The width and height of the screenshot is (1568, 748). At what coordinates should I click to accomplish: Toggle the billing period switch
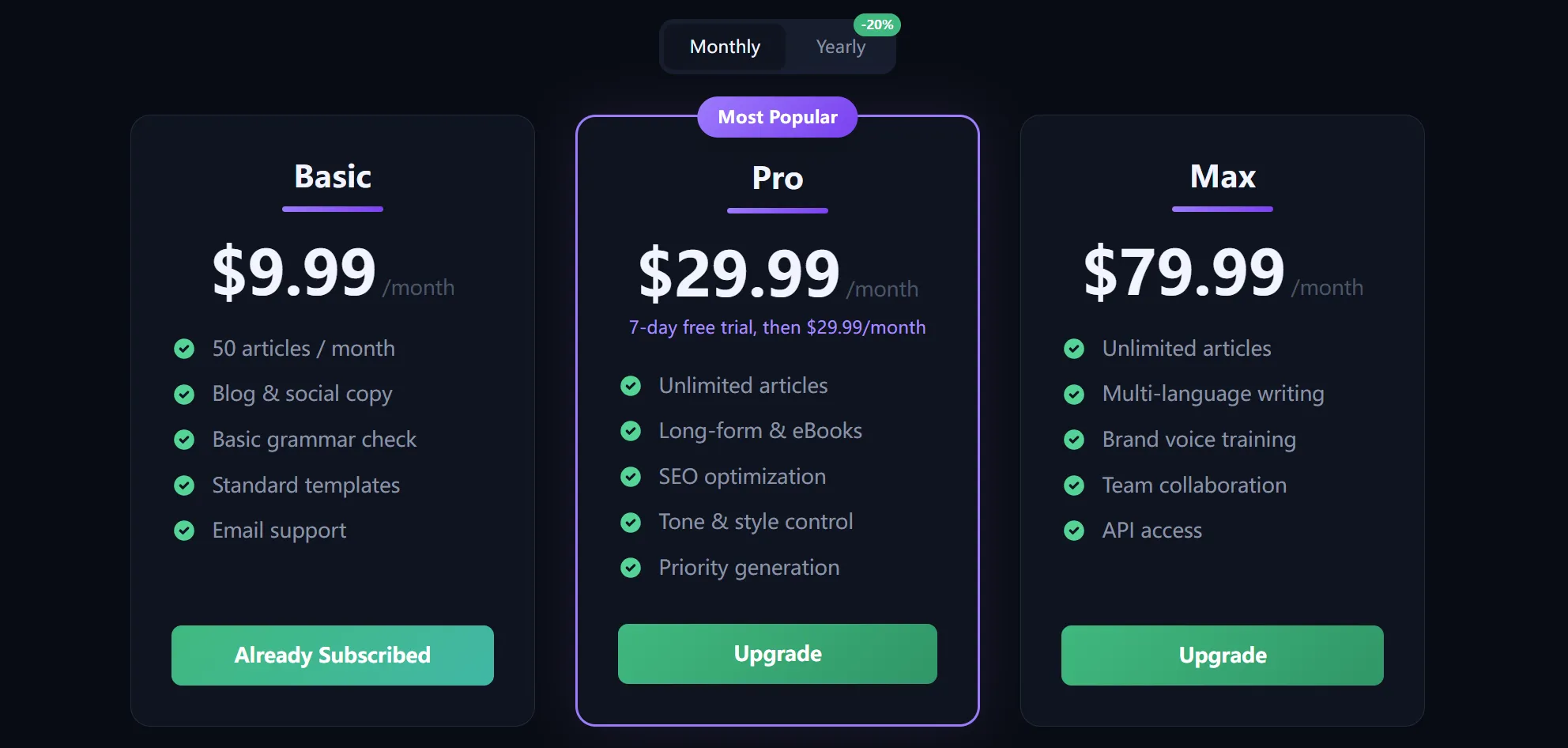point(777,47)
